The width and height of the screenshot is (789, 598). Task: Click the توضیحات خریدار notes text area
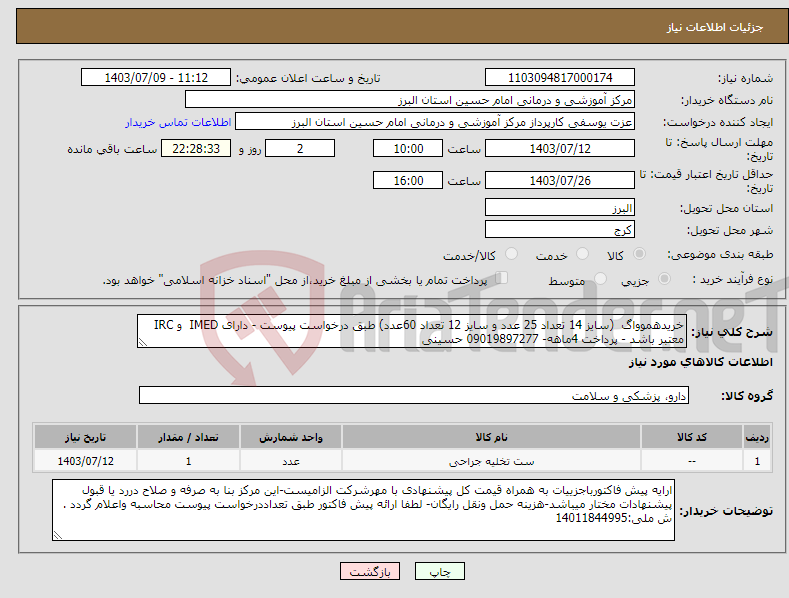tap(363, 510)
